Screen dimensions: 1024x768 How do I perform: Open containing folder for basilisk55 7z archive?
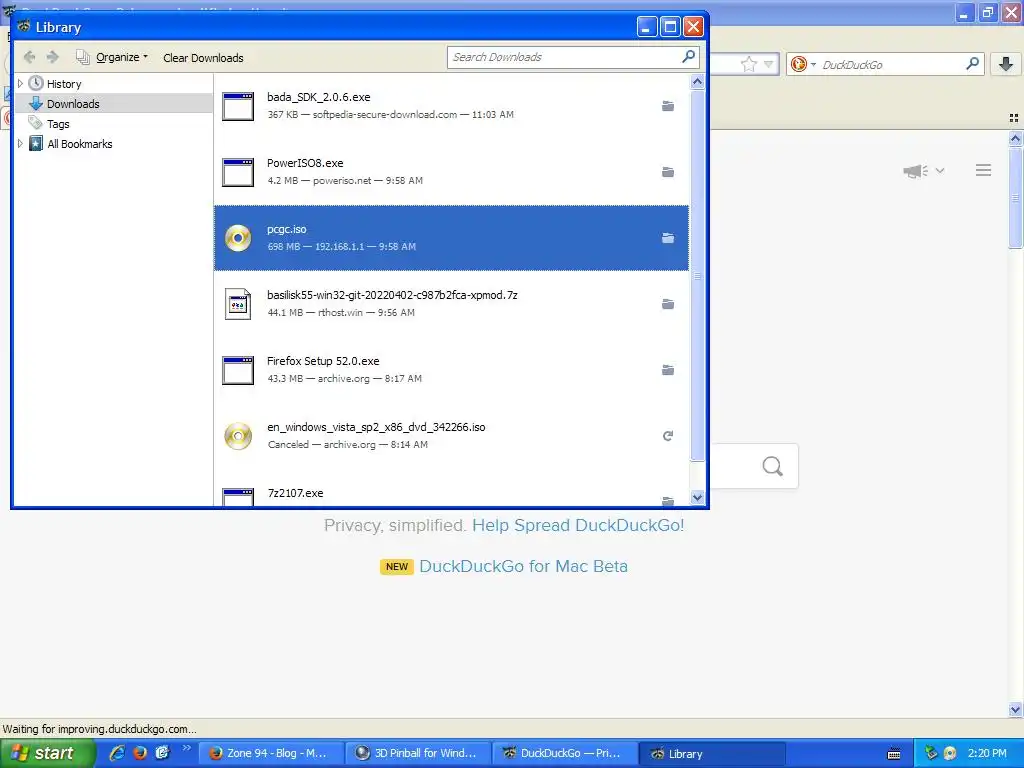pos(667,304)
